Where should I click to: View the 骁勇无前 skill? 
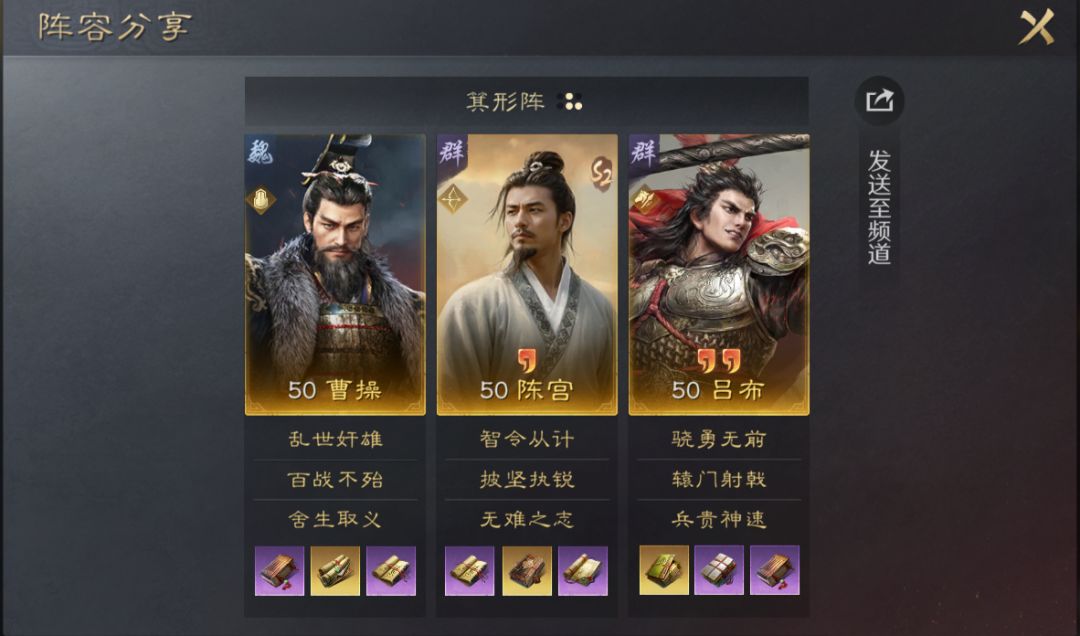[x=719, y=439]
